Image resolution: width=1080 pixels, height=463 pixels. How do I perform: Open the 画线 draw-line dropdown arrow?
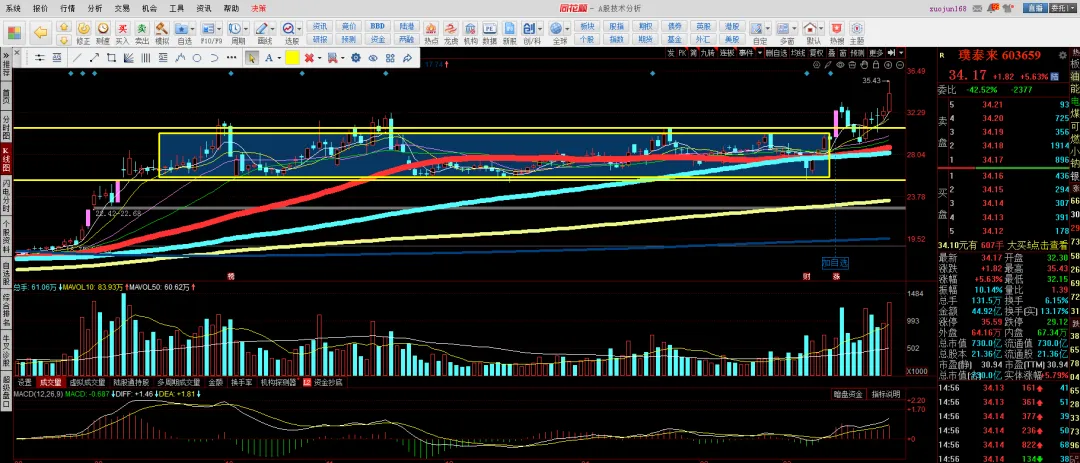(x=272, y=29)
